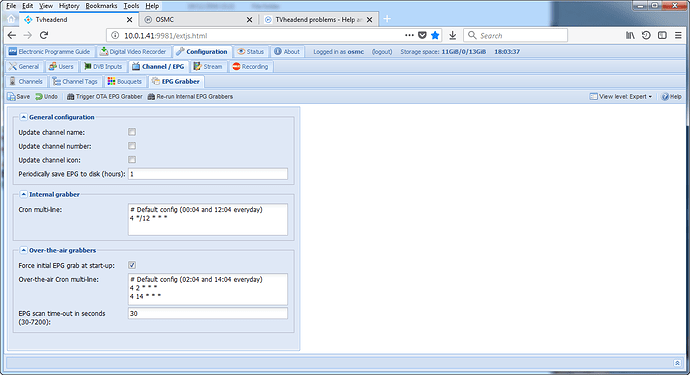Toggle the sidebar view icon
690x375 pixels.
(x=662, y=35)
